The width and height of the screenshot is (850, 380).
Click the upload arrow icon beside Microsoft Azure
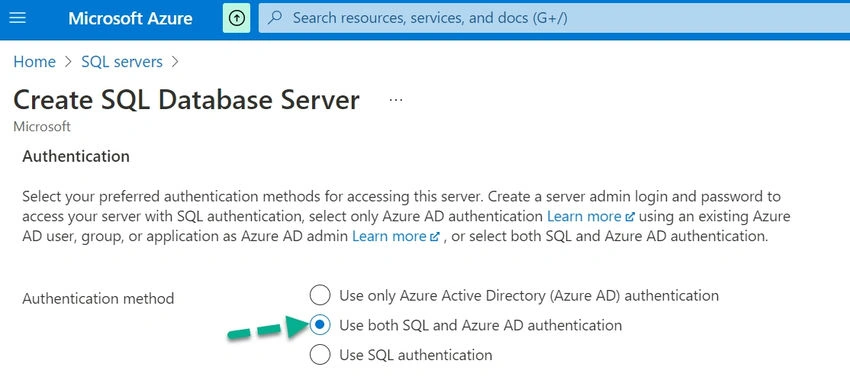(x=236, y=18)
